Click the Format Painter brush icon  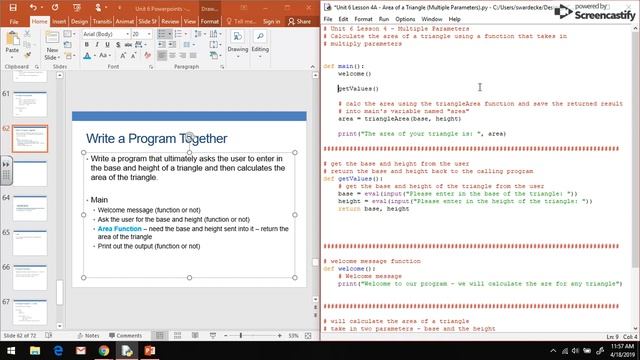point(27,55)
